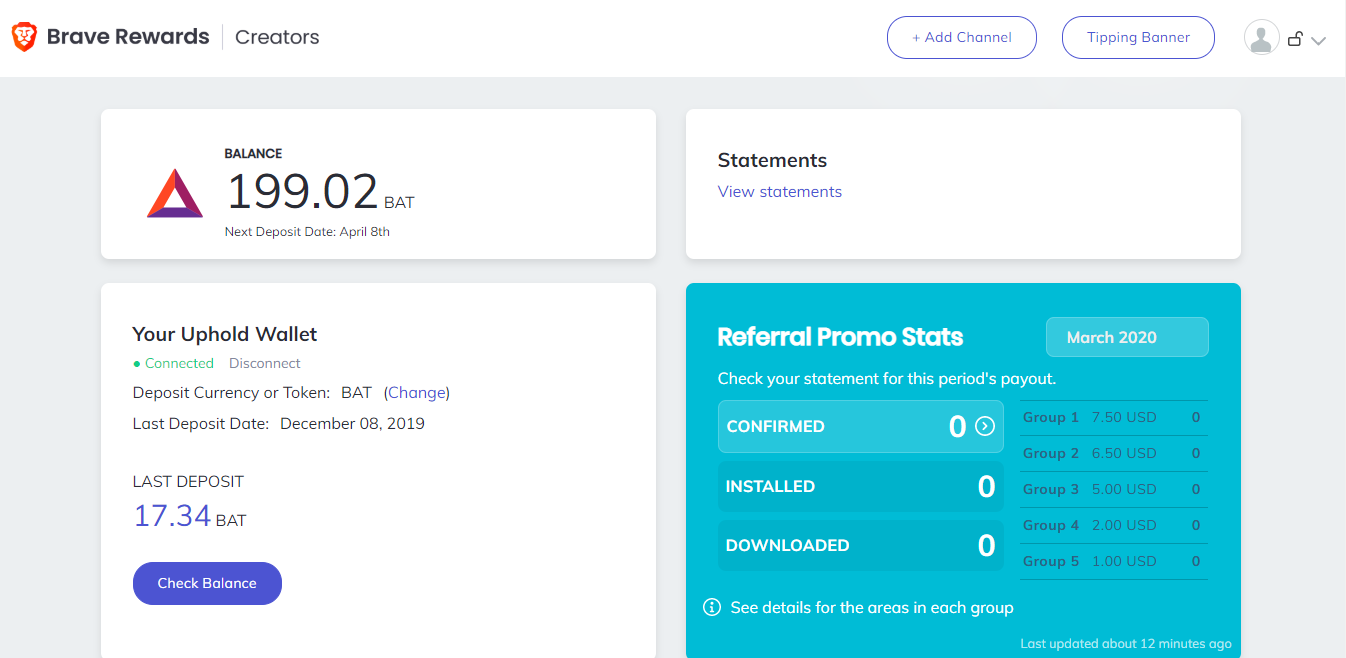Click Next Deposit Date: April 8th text
The height and width of the screenshot is (658, 1346).
(x=307, y=232)
